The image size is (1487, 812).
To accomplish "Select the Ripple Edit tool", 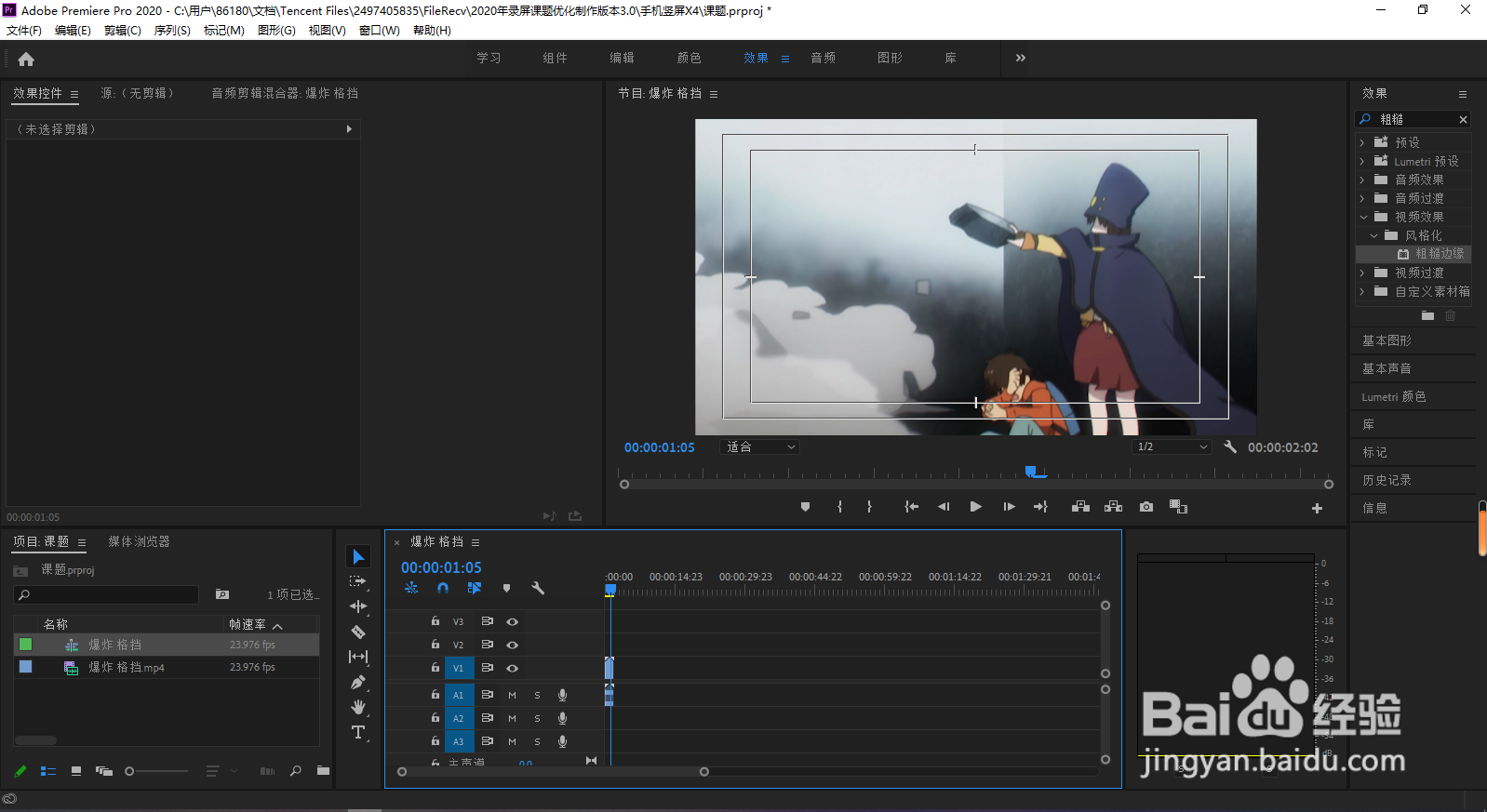I will point(358,606).
